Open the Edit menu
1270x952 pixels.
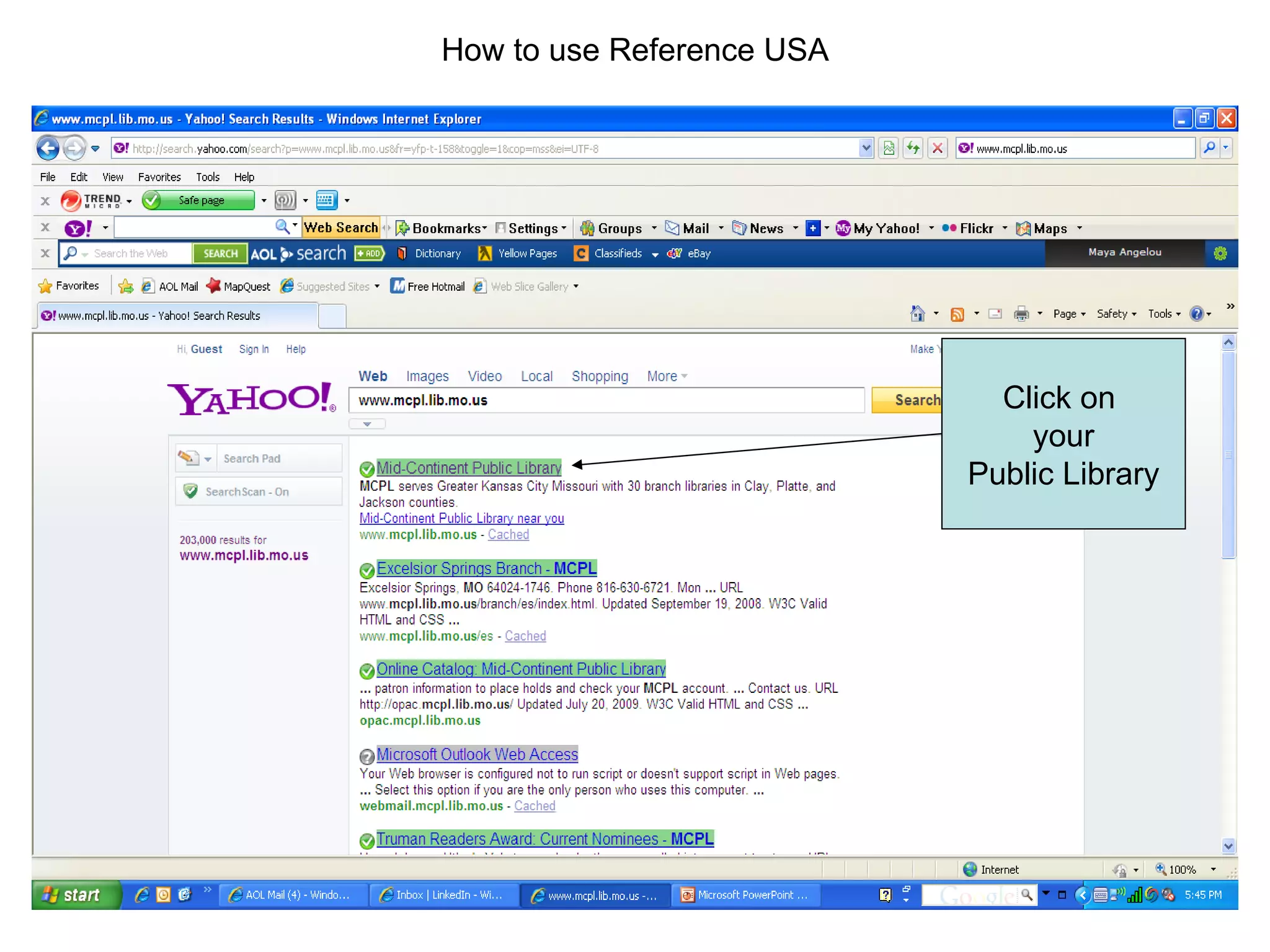click(x=79, y=177)
